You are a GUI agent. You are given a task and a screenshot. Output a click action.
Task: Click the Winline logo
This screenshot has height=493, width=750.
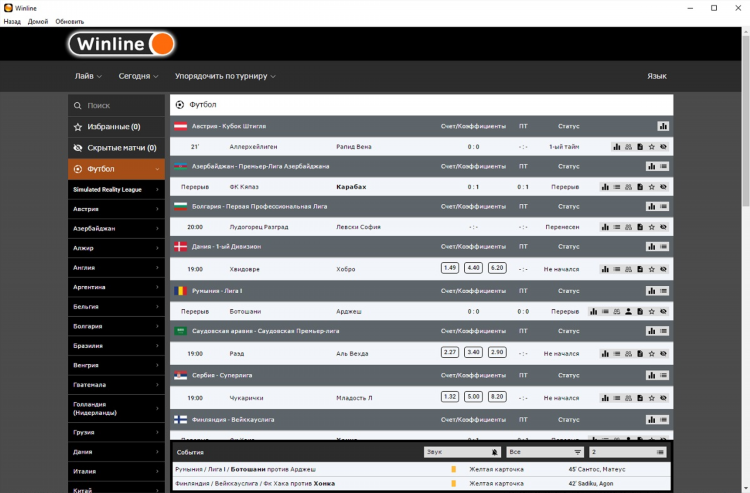(121, 44)
